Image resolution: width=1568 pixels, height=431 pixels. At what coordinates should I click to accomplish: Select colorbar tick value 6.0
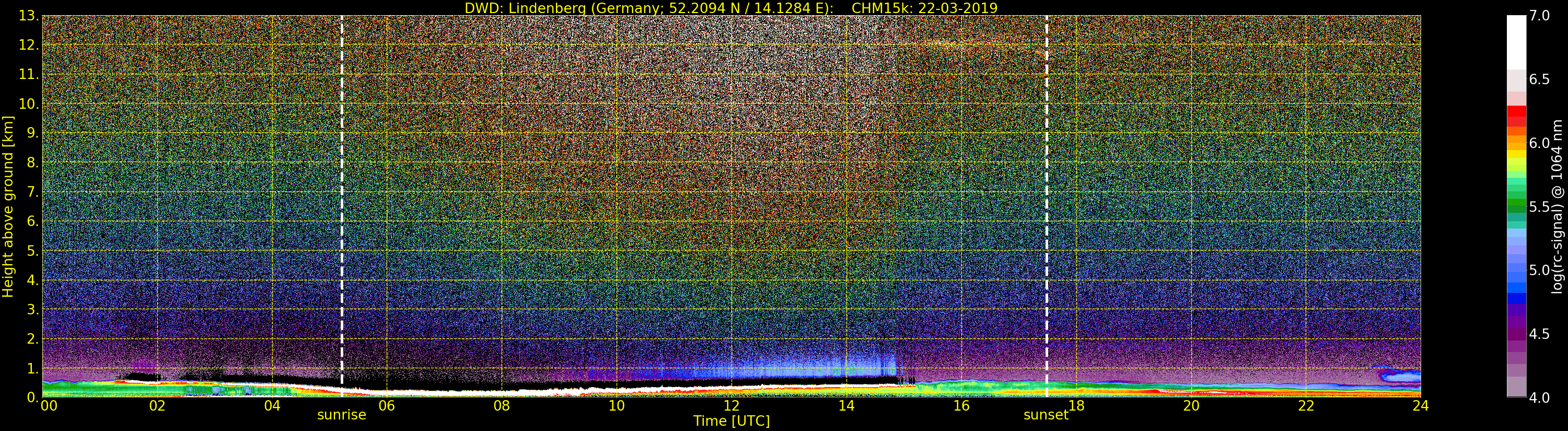[x=1539, y=143]
